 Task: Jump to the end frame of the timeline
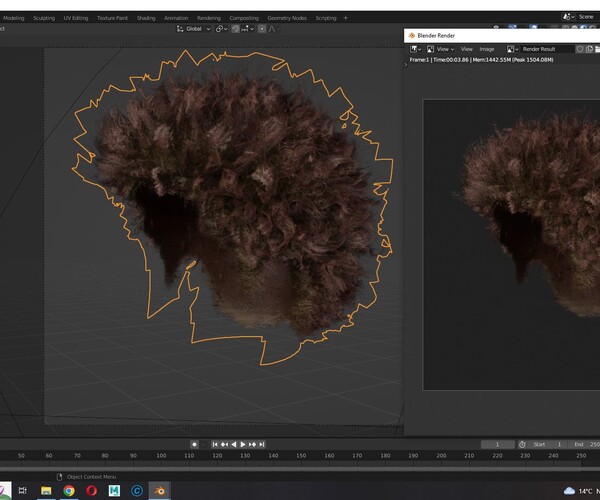pyautogui.click(x=262, y=444)
